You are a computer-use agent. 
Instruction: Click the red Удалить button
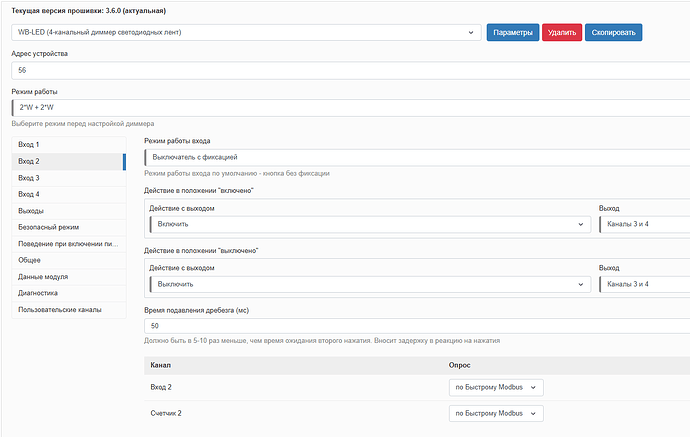[x=561, y=33]
